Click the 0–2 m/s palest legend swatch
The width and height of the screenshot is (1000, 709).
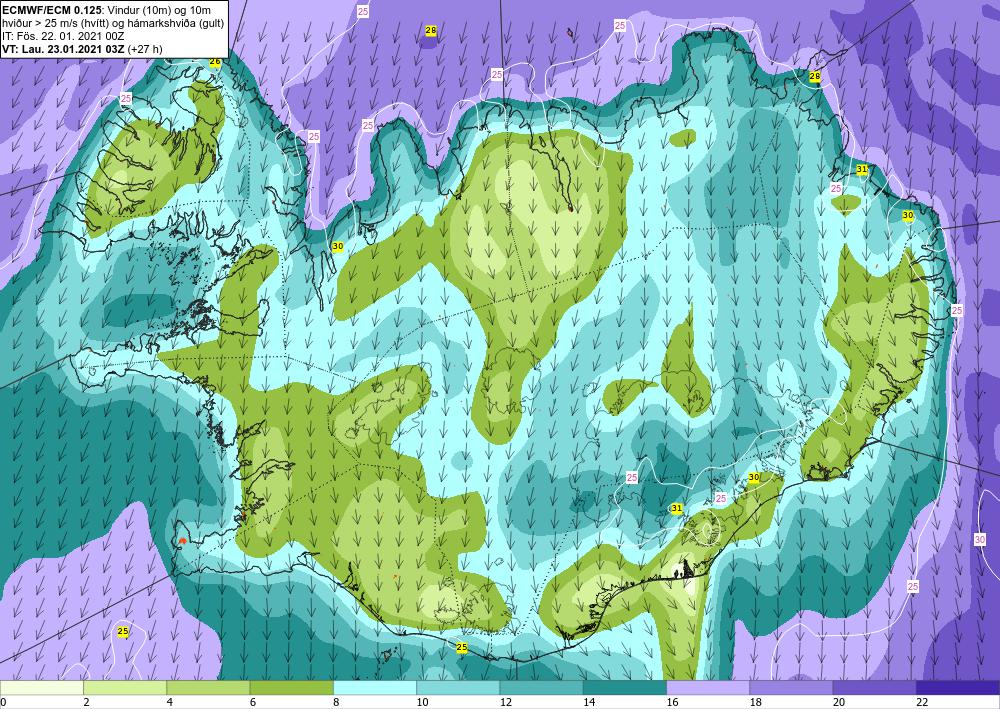[x=41, y=688]
